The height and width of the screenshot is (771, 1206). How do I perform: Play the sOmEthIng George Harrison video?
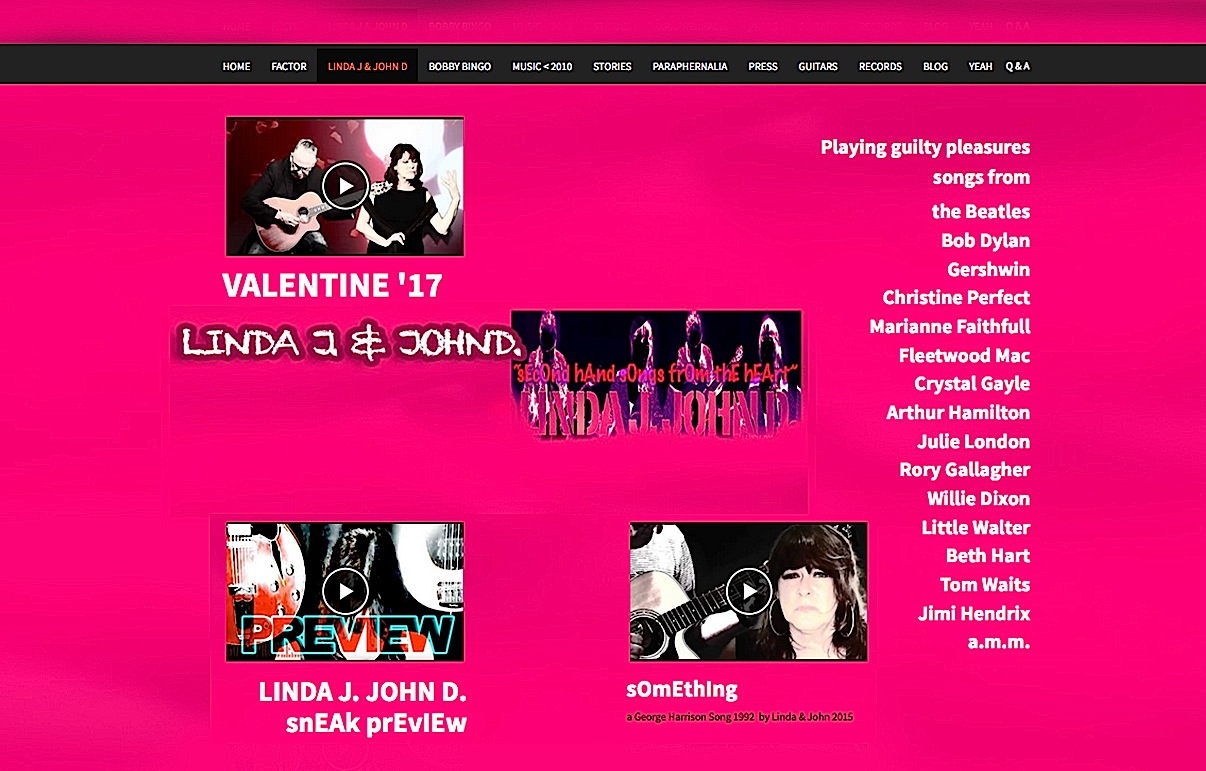click(x=749, y=591)
